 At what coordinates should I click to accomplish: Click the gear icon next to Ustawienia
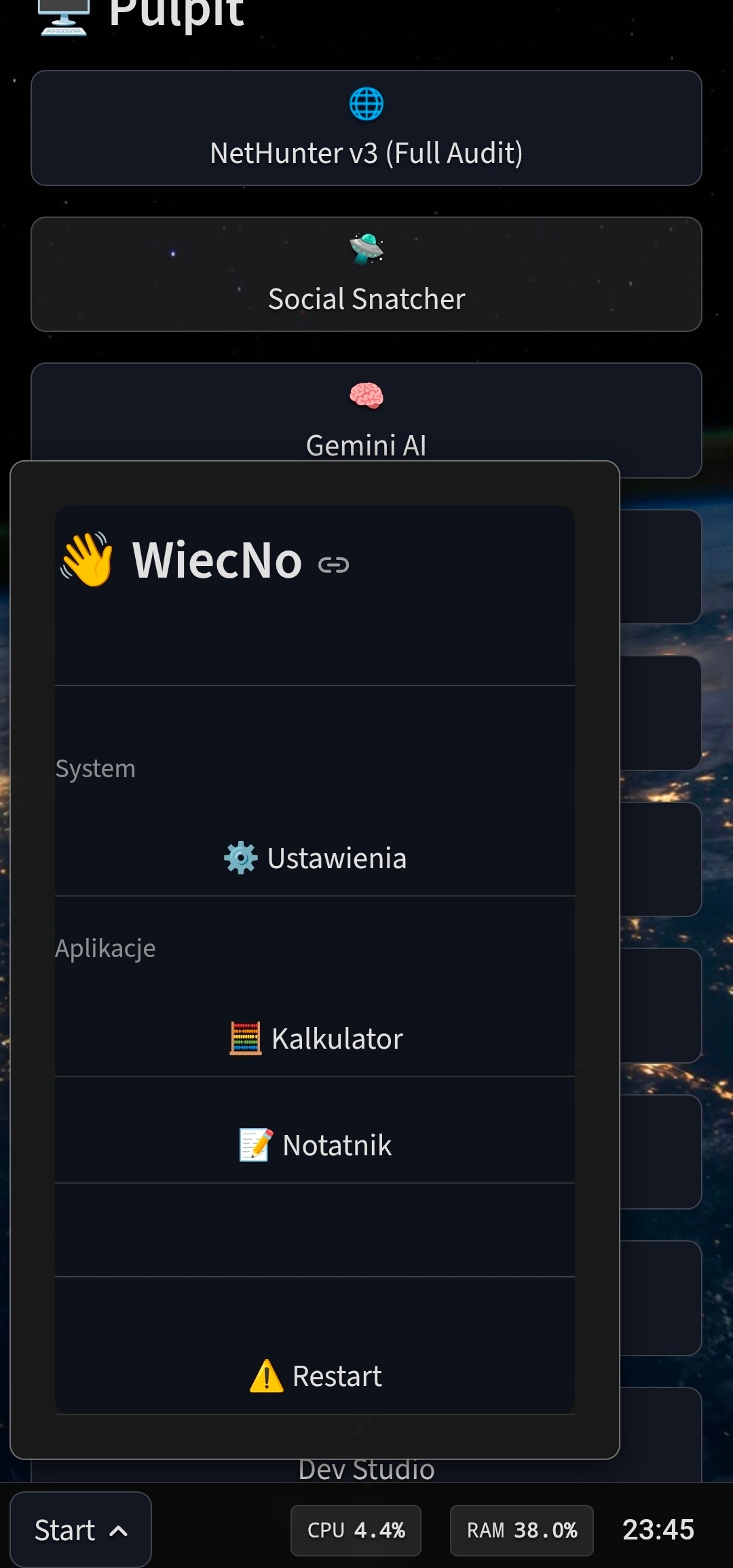point(241,858)
